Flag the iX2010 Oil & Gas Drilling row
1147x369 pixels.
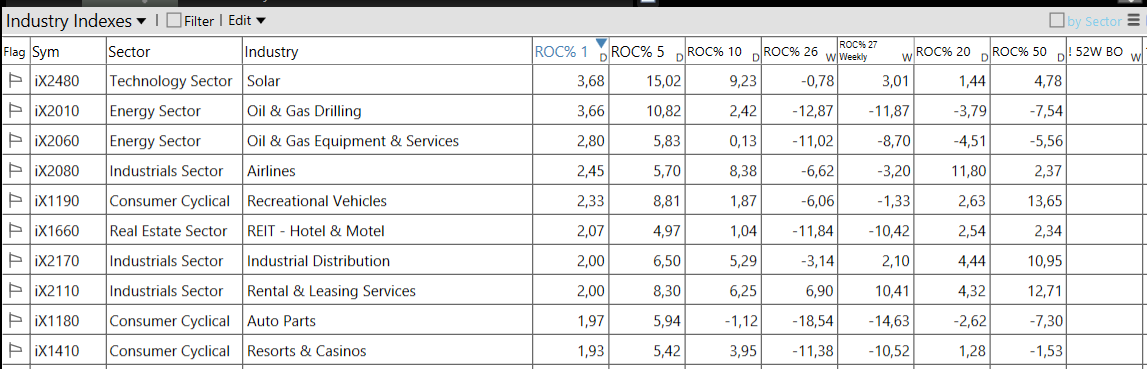tap(15, 111)
